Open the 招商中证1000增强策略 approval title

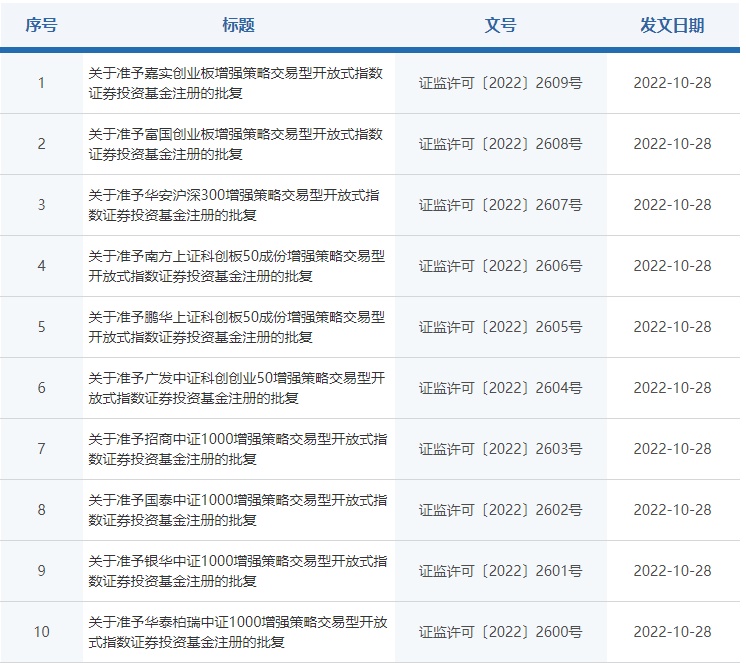point(237,449)
